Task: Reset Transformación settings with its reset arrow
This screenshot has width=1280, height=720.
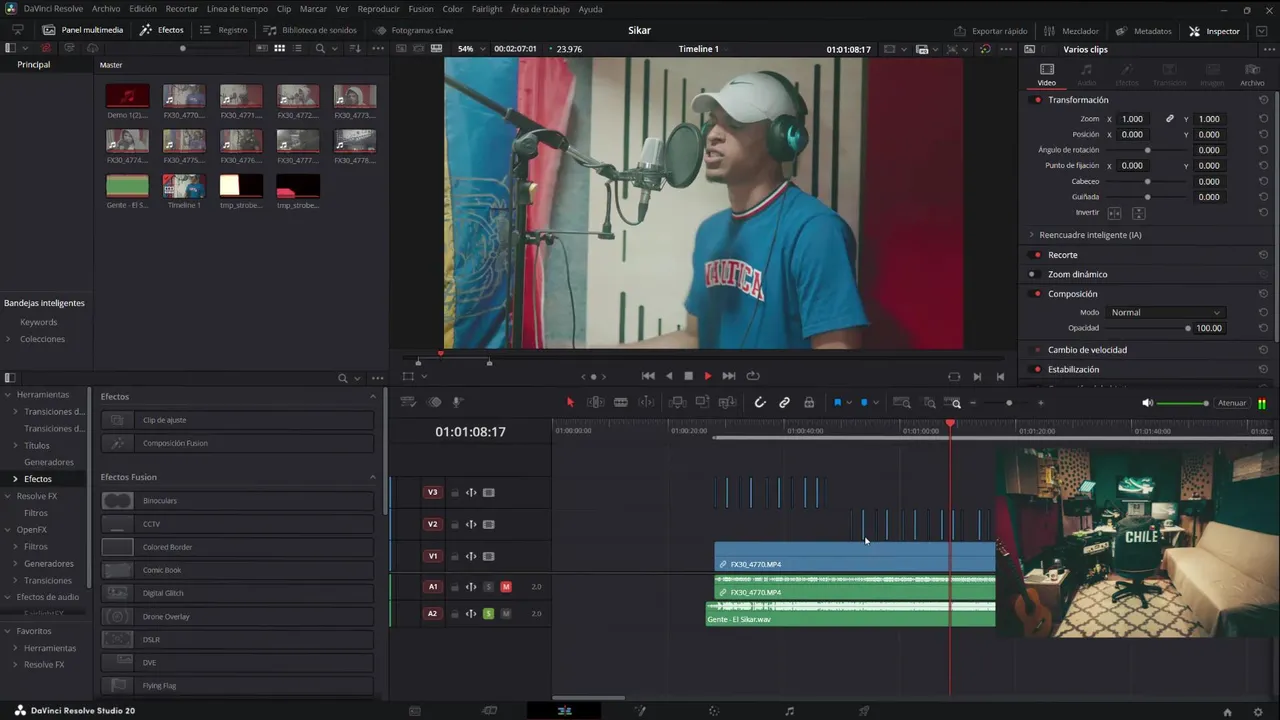Action: pos(1263,100)
